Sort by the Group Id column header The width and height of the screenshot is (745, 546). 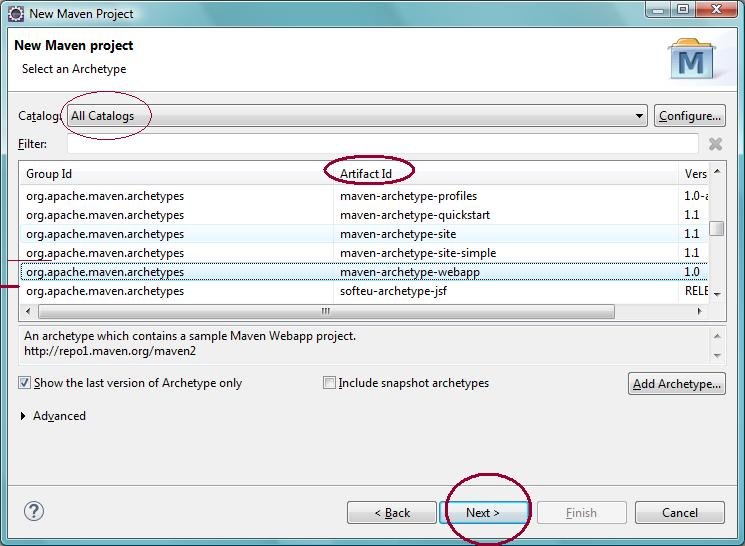tap(177, 174)
